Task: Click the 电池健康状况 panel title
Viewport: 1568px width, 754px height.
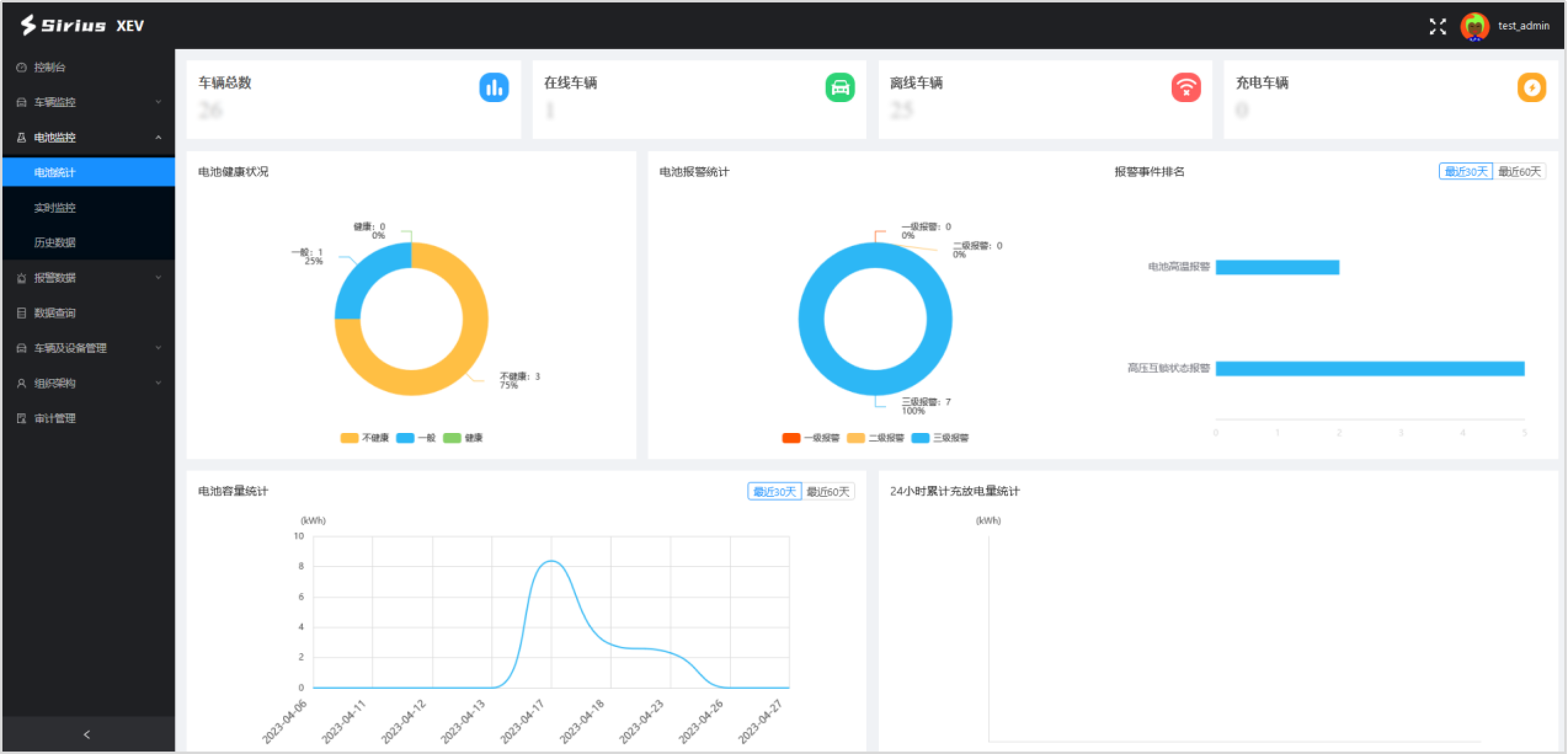Action: coord(233,172)
